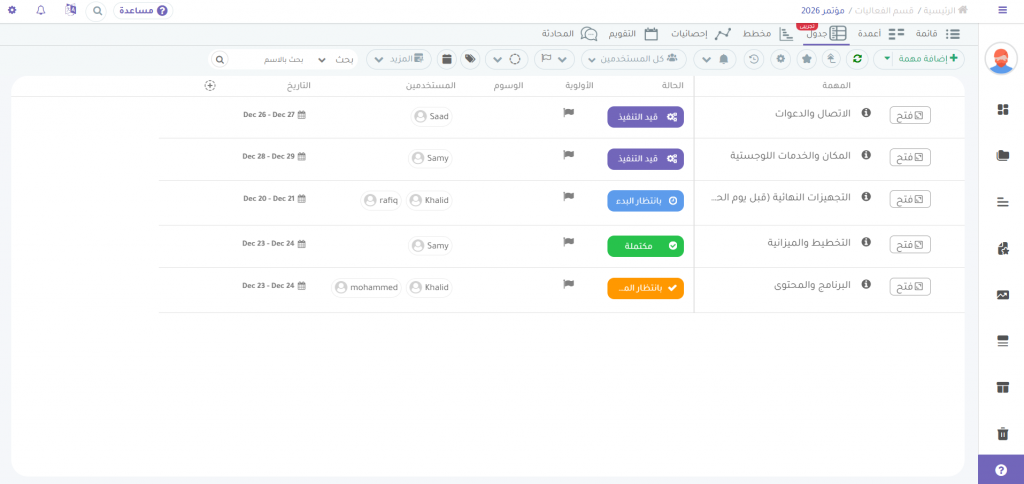Click the refresh icon in the toolbar
This screenshot has width=1024, height=484.
click(x=857, y=59)
